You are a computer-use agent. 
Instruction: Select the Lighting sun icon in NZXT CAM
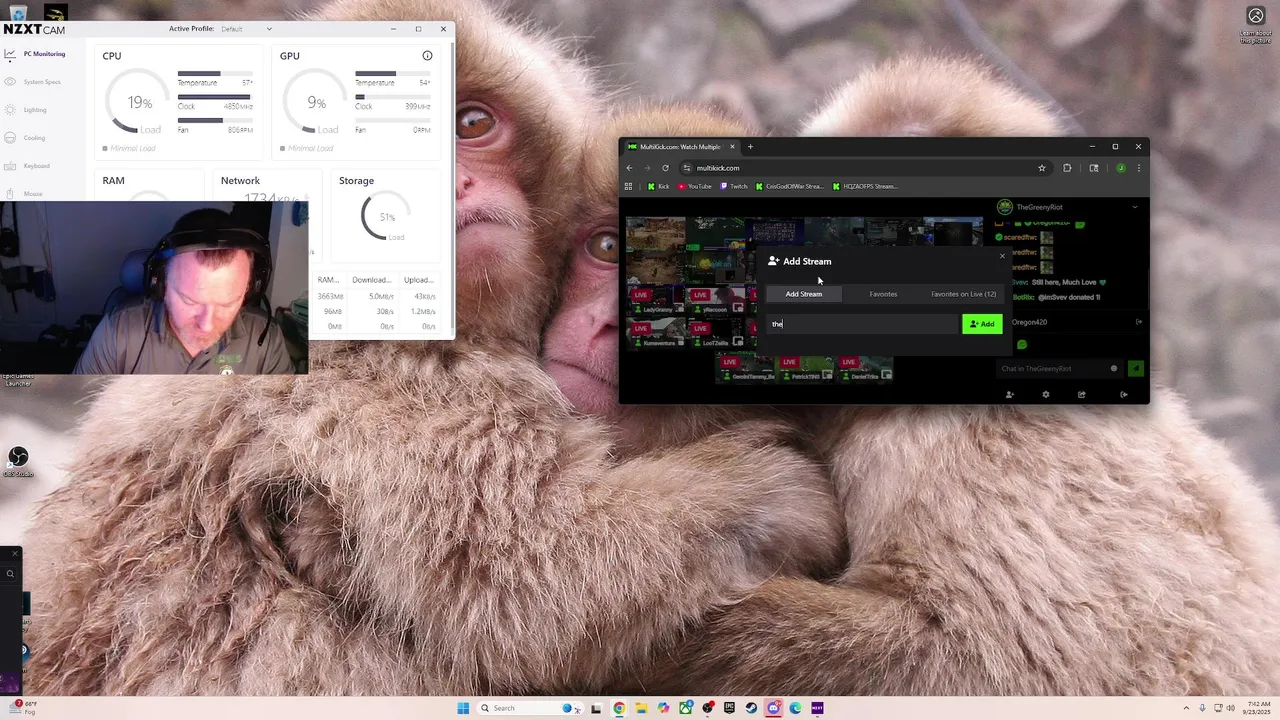coord(10,110)
